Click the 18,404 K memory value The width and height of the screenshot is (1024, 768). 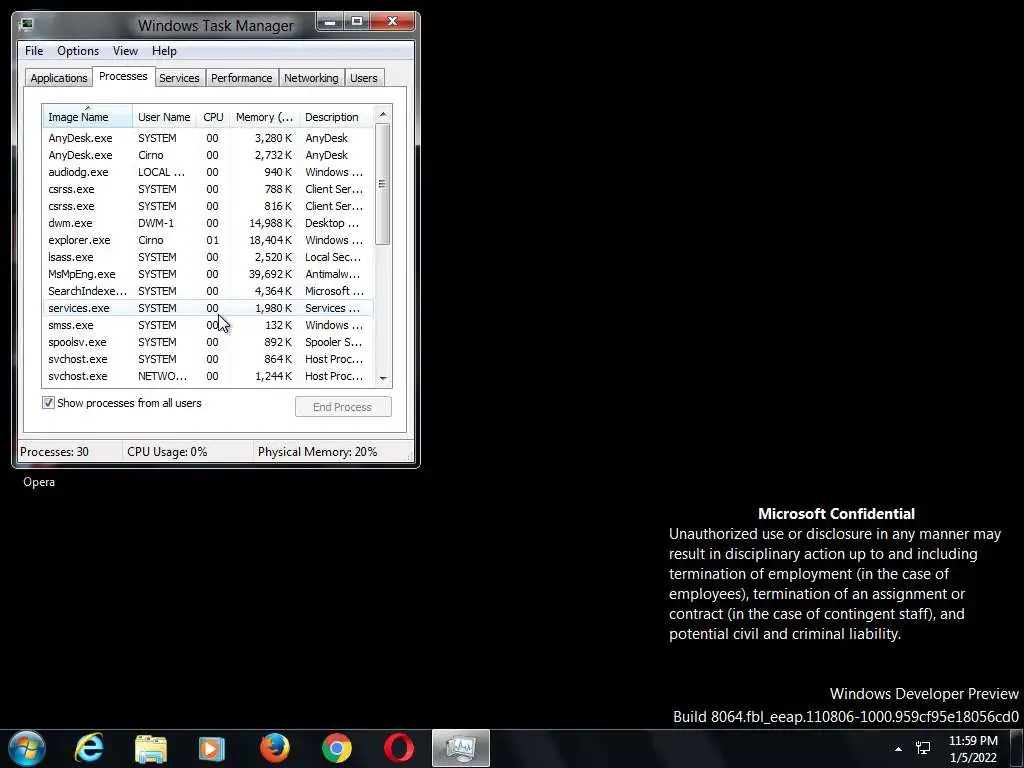pos(270,240)
